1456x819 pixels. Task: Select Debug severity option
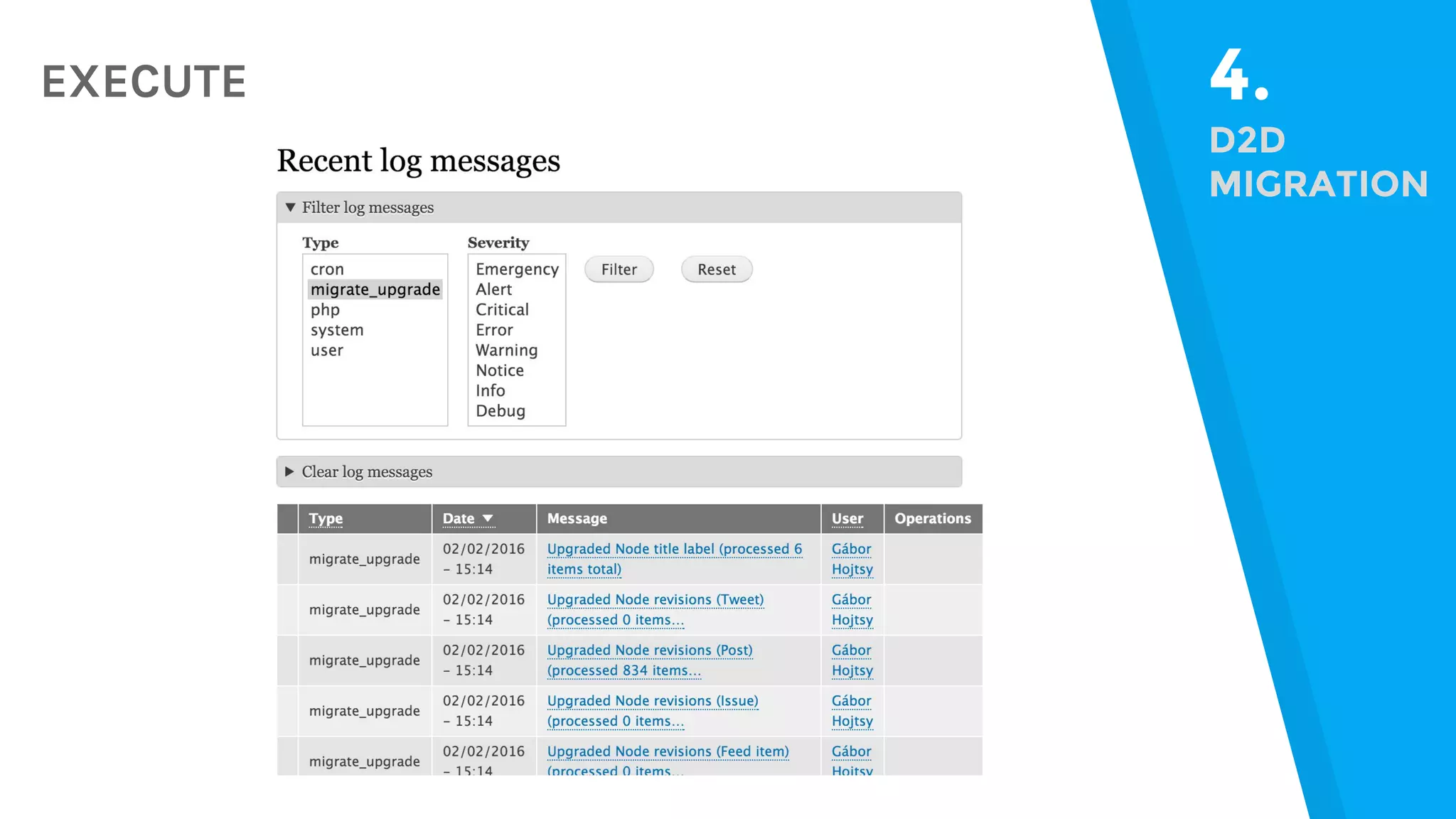pos(500,411)
